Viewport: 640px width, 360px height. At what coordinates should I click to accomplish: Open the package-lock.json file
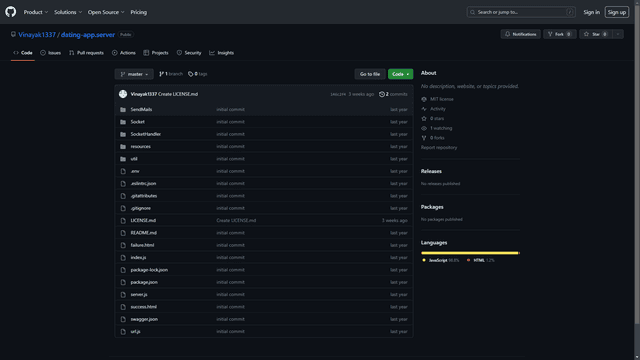point(149,270)
